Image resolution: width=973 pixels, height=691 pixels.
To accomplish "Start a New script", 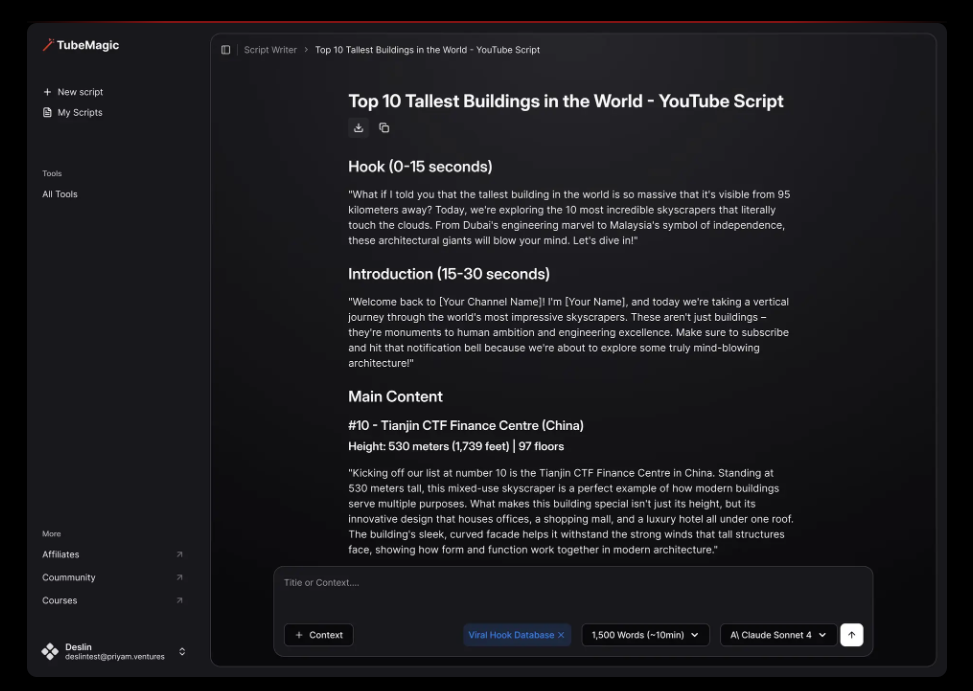I will [x=73, y=92].
